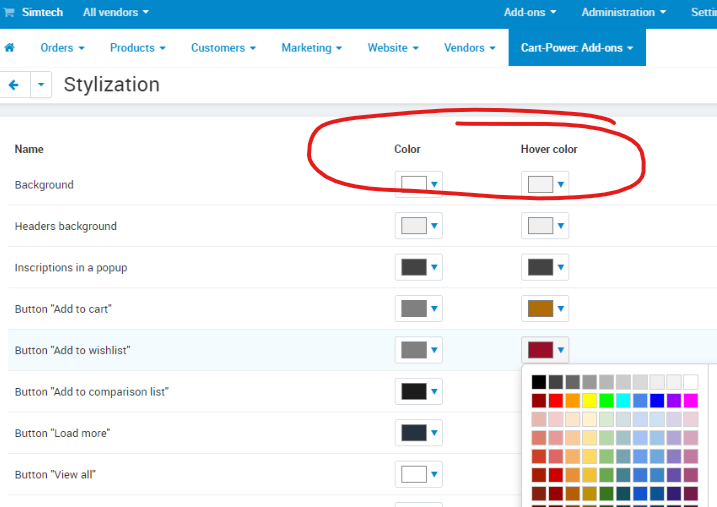Open the Marketing menu
Screen dimensions: 717x507
[x=312, y=48]
